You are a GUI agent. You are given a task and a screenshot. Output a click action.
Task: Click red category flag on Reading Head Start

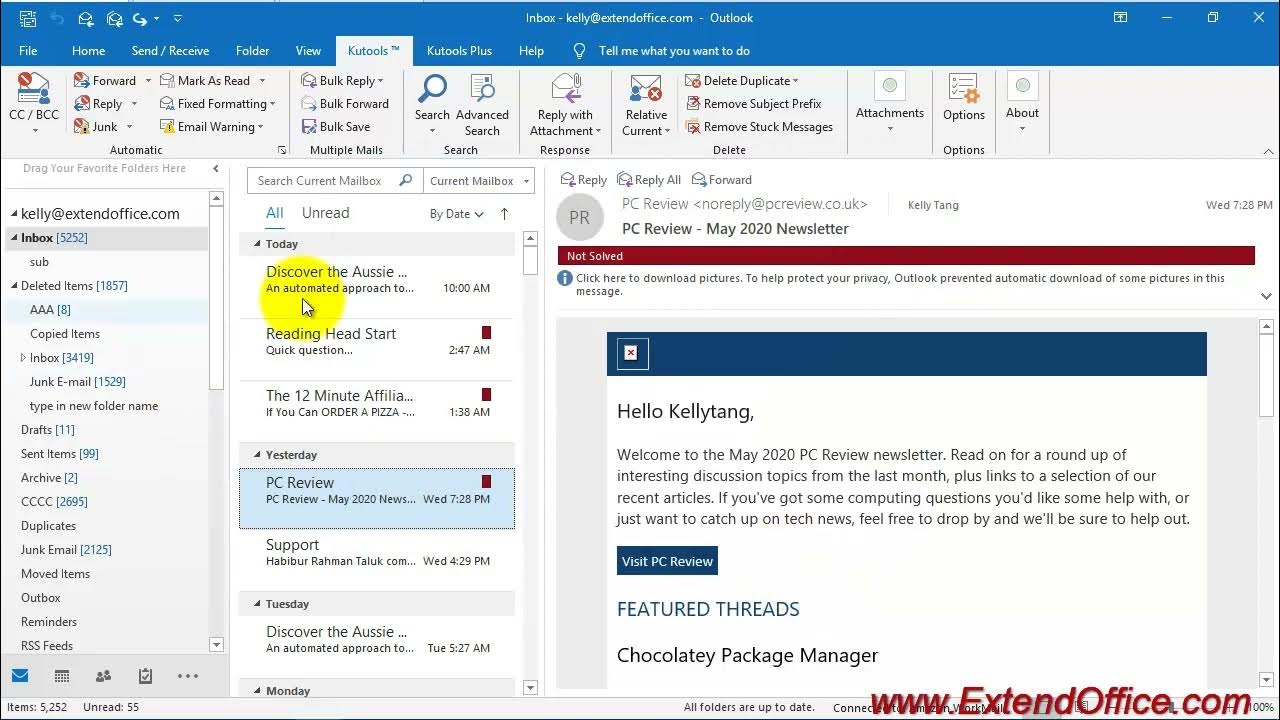pos(487,333)
